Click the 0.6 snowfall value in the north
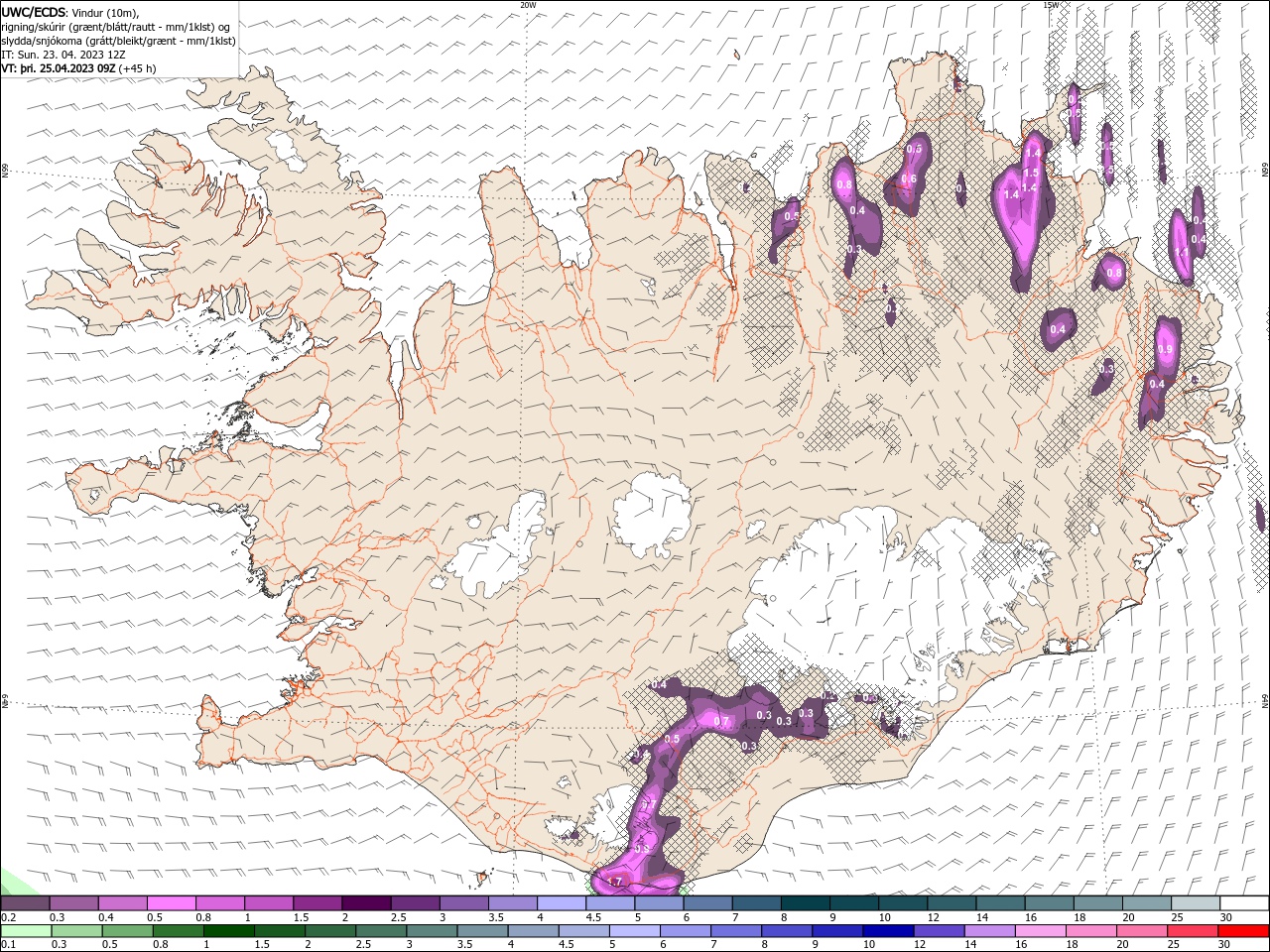The height and width of the screenshot is (952, 1270). 908,178
